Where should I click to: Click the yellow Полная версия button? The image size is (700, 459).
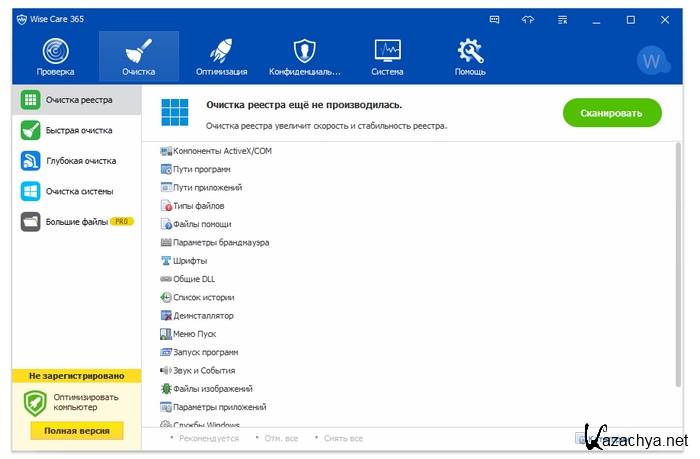point(77,431)
